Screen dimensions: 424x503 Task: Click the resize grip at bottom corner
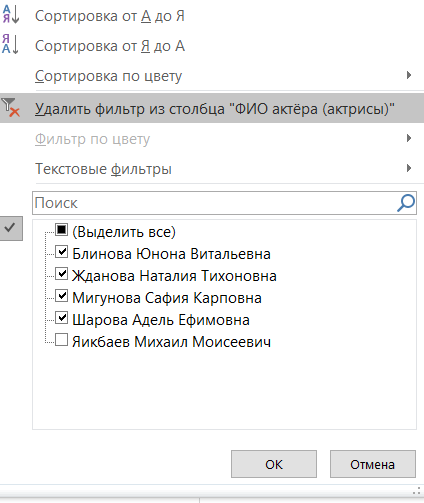click(x=417, y=491)
